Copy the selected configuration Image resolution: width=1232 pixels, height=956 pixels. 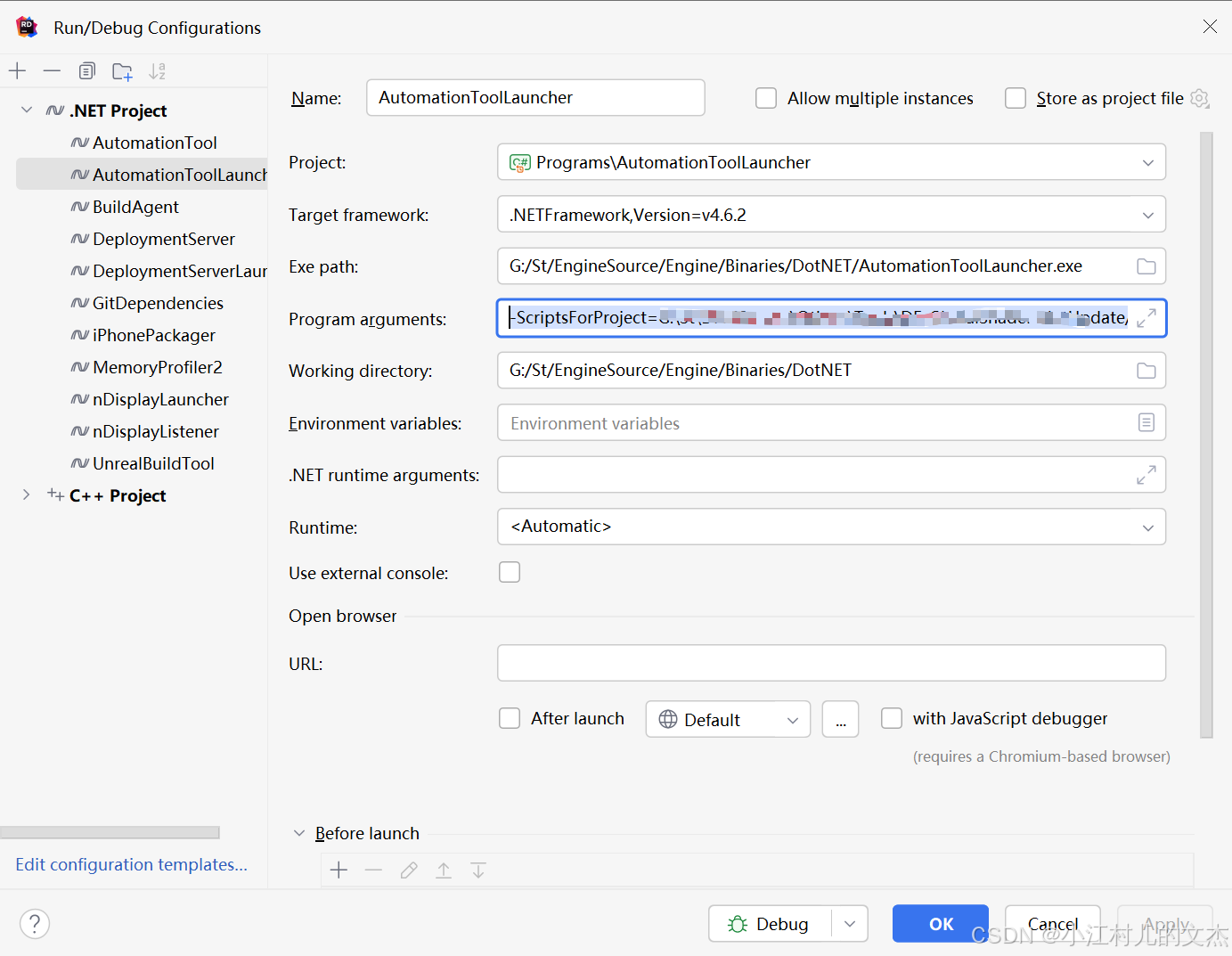[x=86, y=71]
